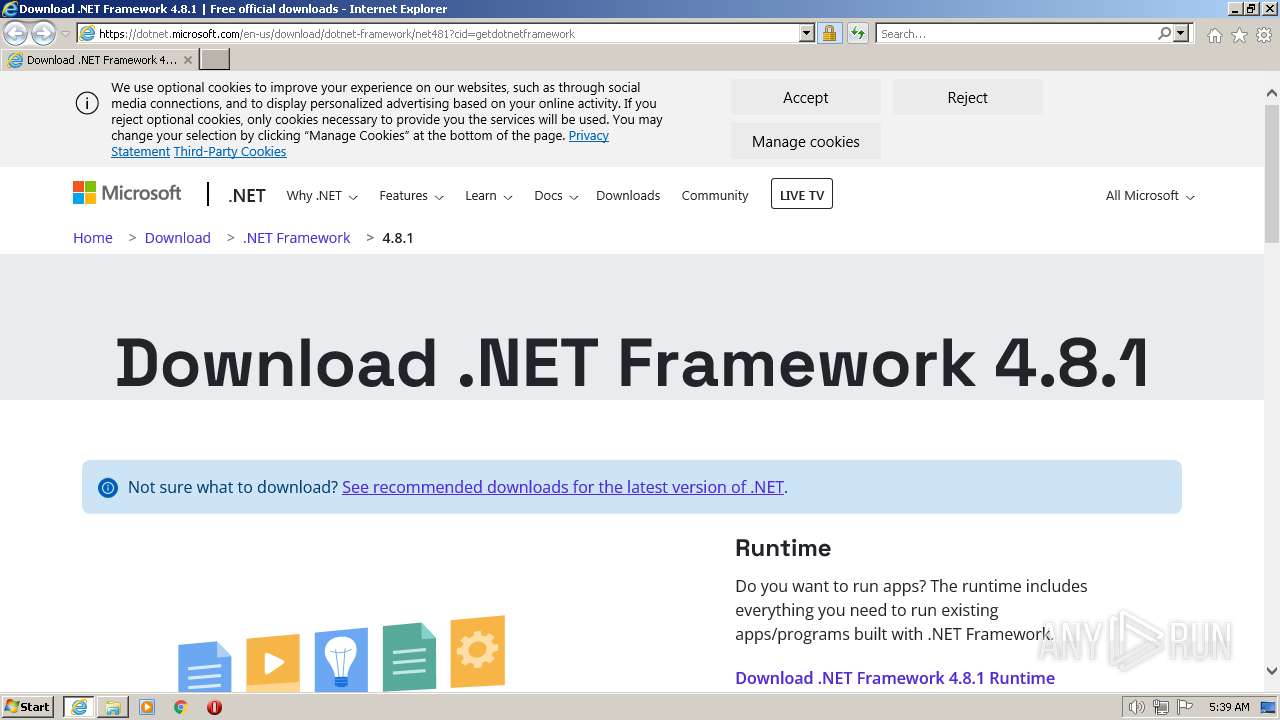The height and width of the screenshot is (720, 1280).
Task: Expand the address bar URL dropdown
Action: 807,34
